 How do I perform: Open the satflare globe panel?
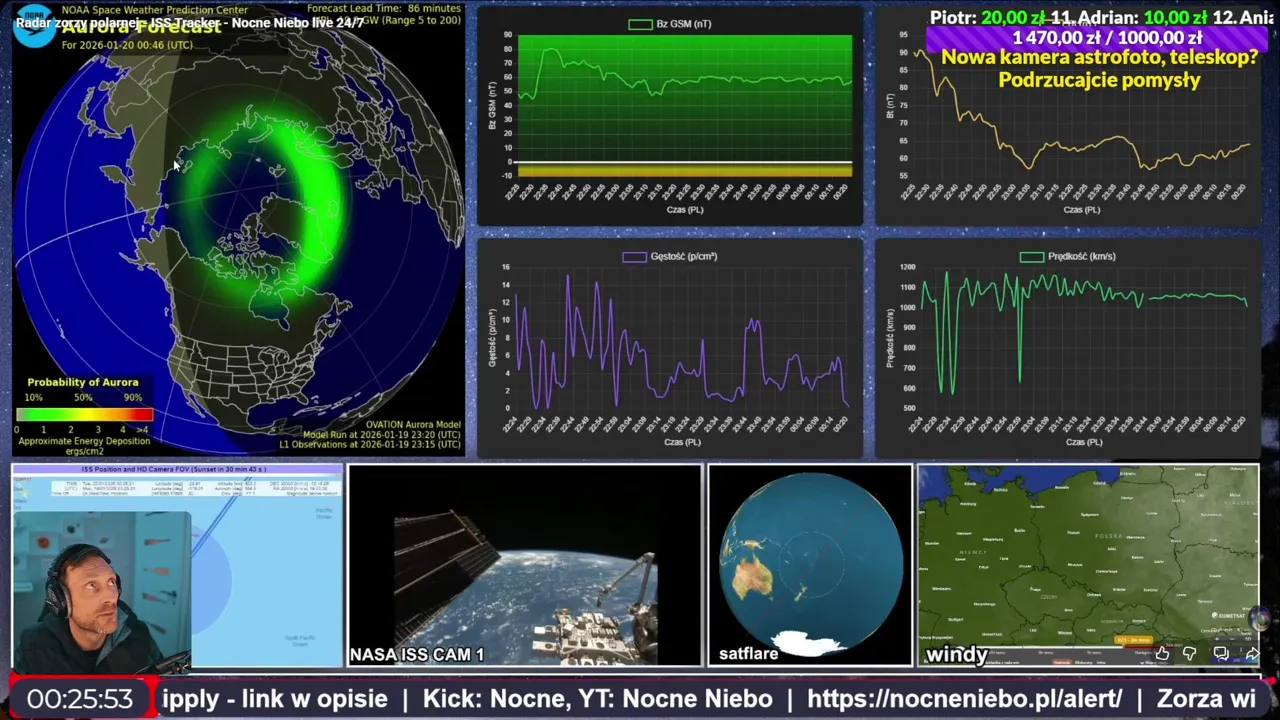click(810, 565)
